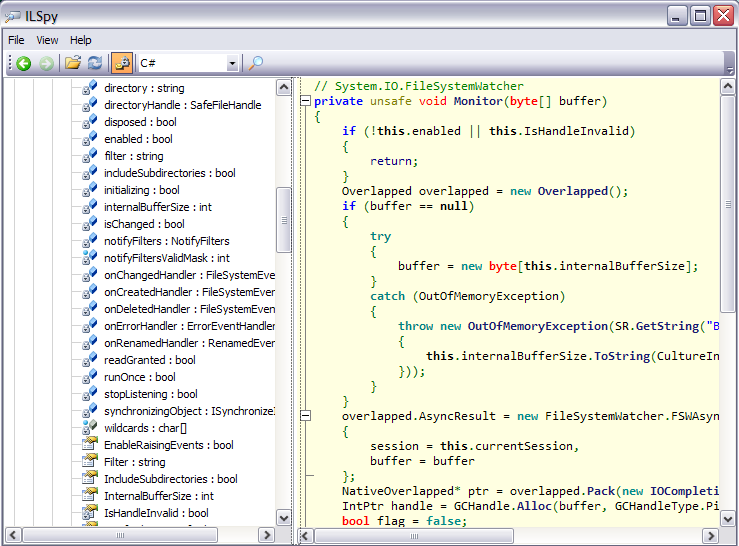Viewport: 739px width, 546px height.
Task: Open the File menu
Action: (16, 40)
